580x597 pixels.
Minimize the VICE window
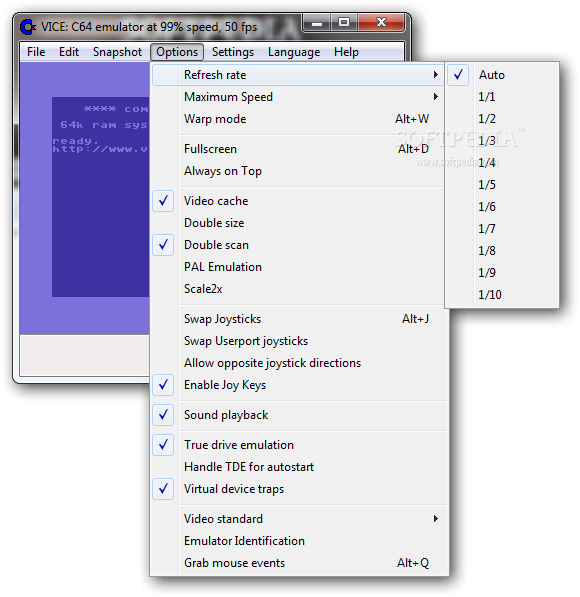317,23
